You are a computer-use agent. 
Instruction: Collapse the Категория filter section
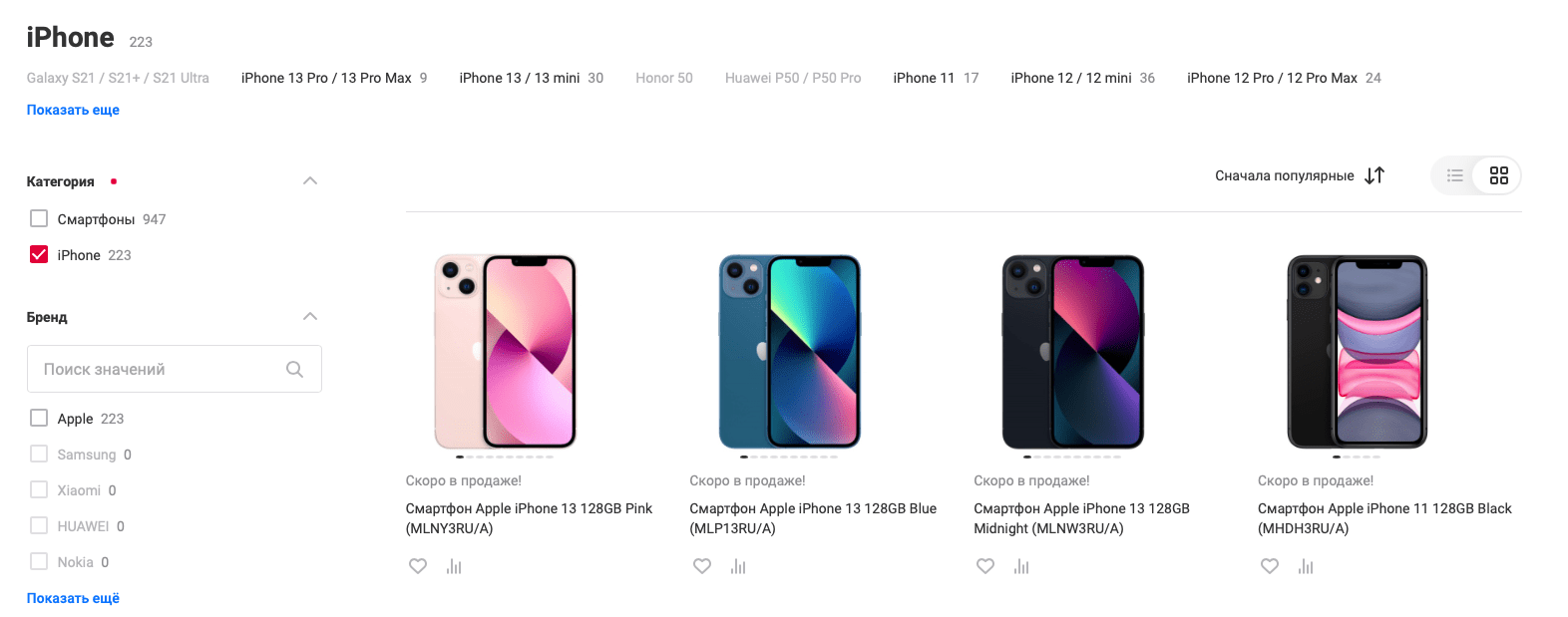point(310,180)
